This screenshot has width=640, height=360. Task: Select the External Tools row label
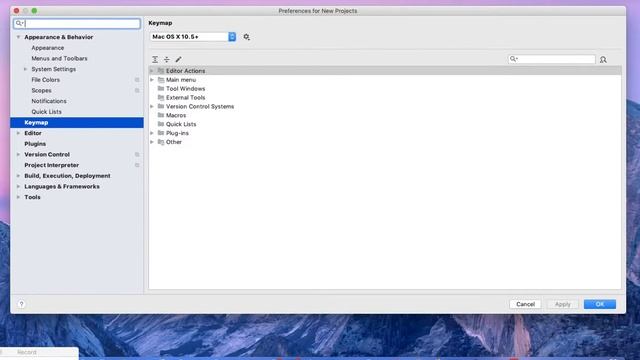pos(185,98)
